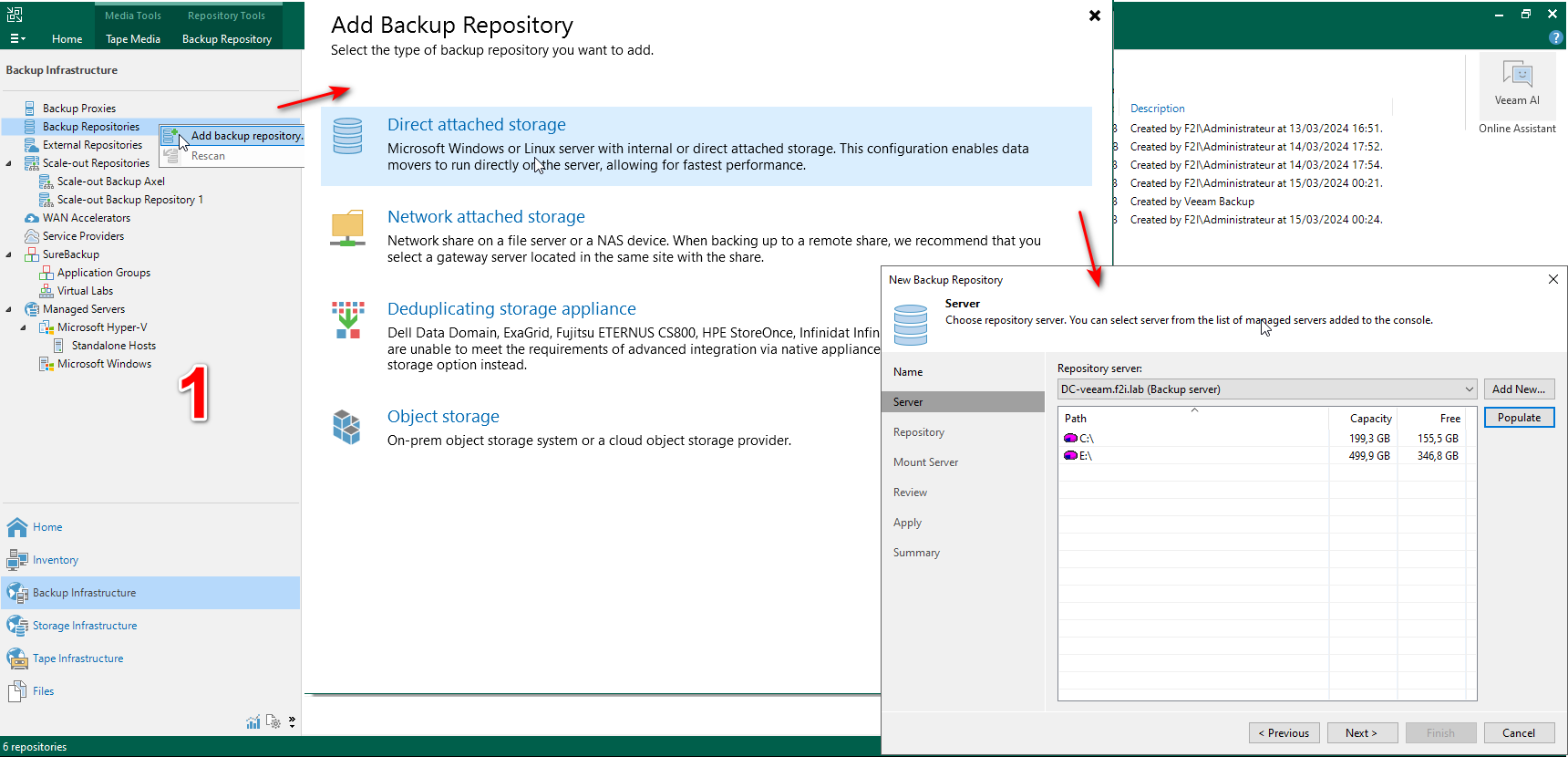Click the SureBackup node icon

[31, 254]
